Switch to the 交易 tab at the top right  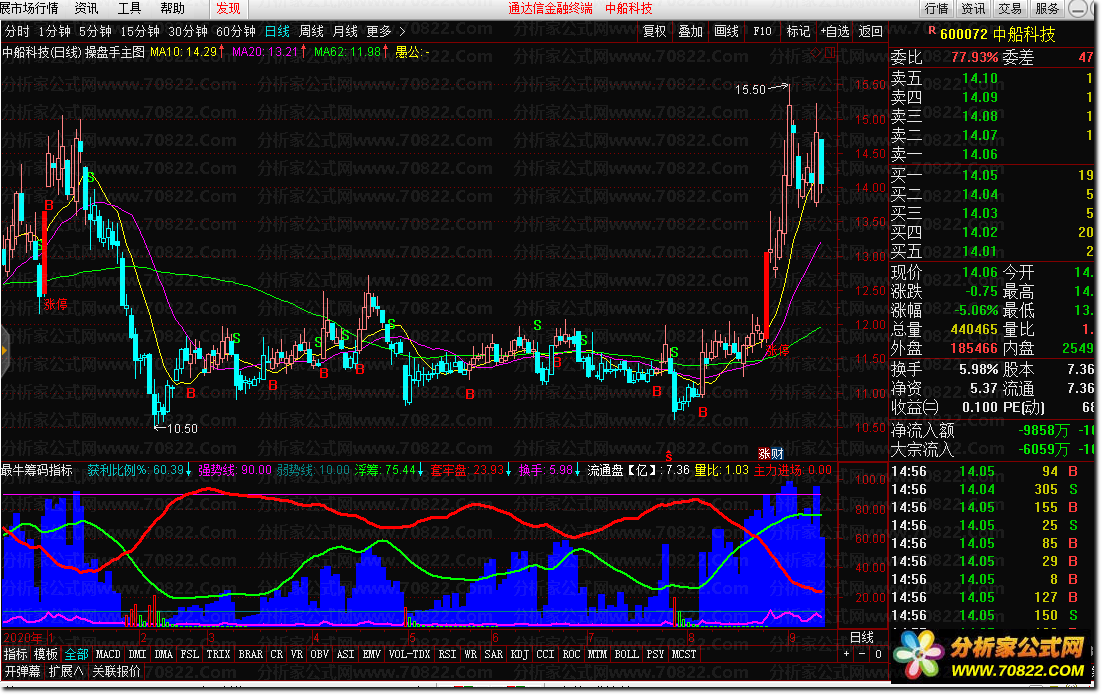click(x=1009, y=8)
